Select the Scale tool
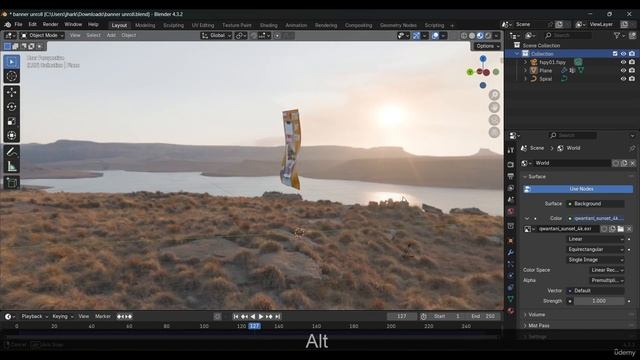Screen dimensions: 640x360 [11, 121]
